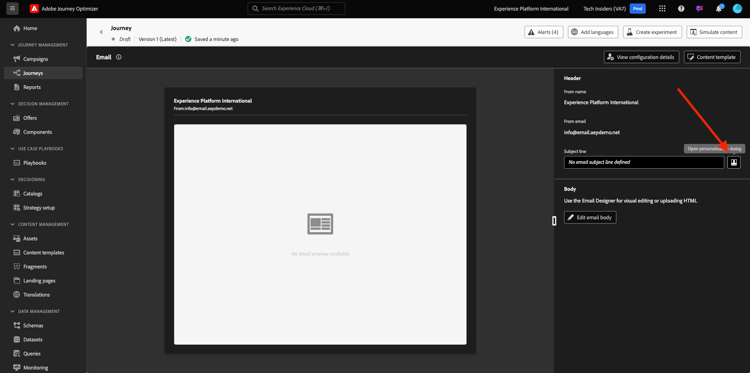Image resolution: width=750 pixels, height=373 pixels.
Task: Click the Draft status label
Action: (x=125, y=39)
